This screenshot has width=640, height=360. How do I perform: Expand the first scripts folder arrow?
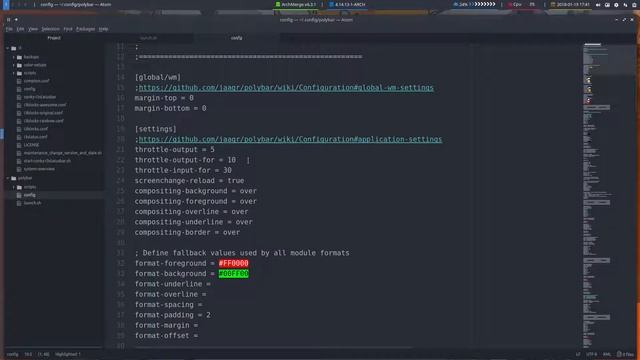click(x=13, y=73)
